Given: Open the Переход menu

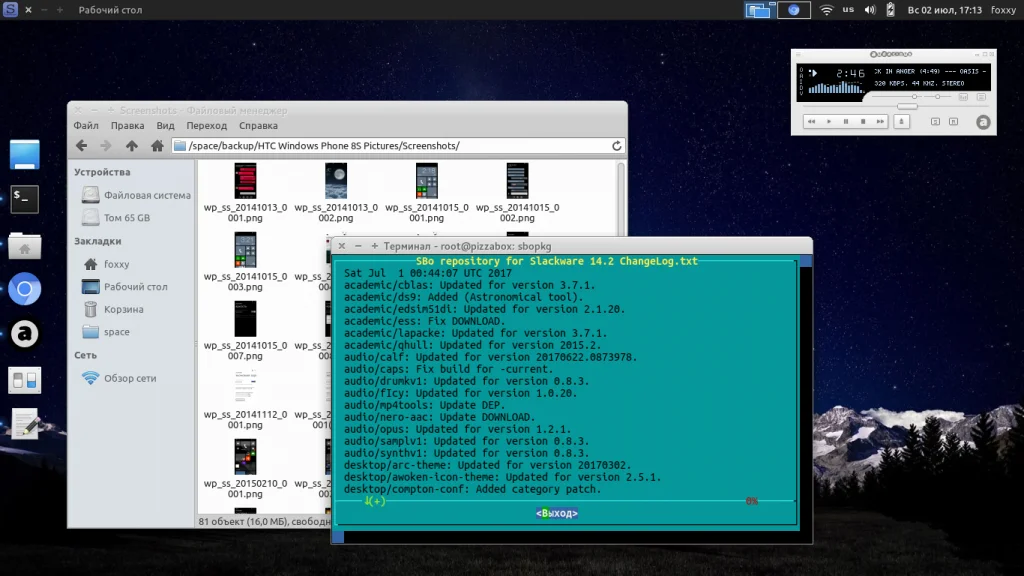Looking at the screenshot, I should point(206,126).
